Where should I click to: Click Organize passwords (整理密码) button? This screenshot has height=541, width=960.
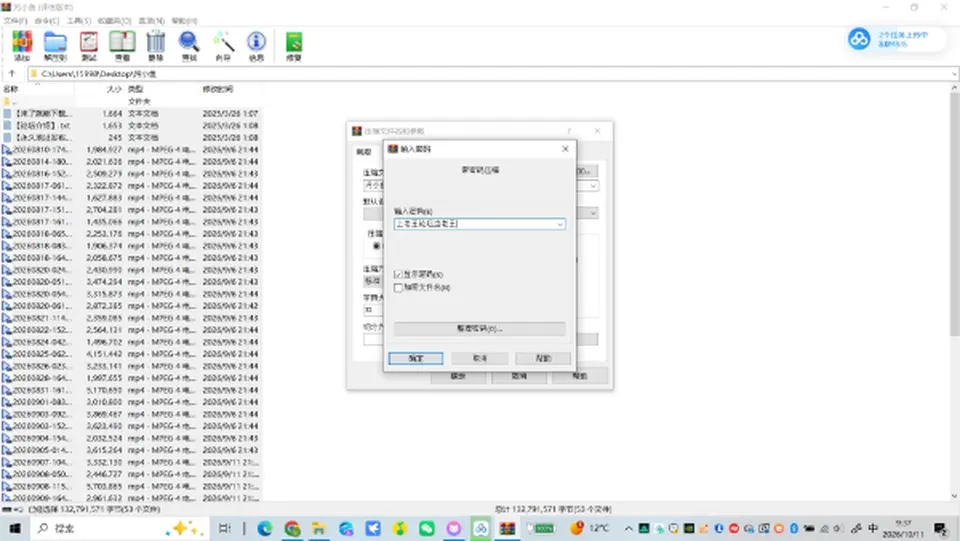pyautogui.click(x=479, y=329)
